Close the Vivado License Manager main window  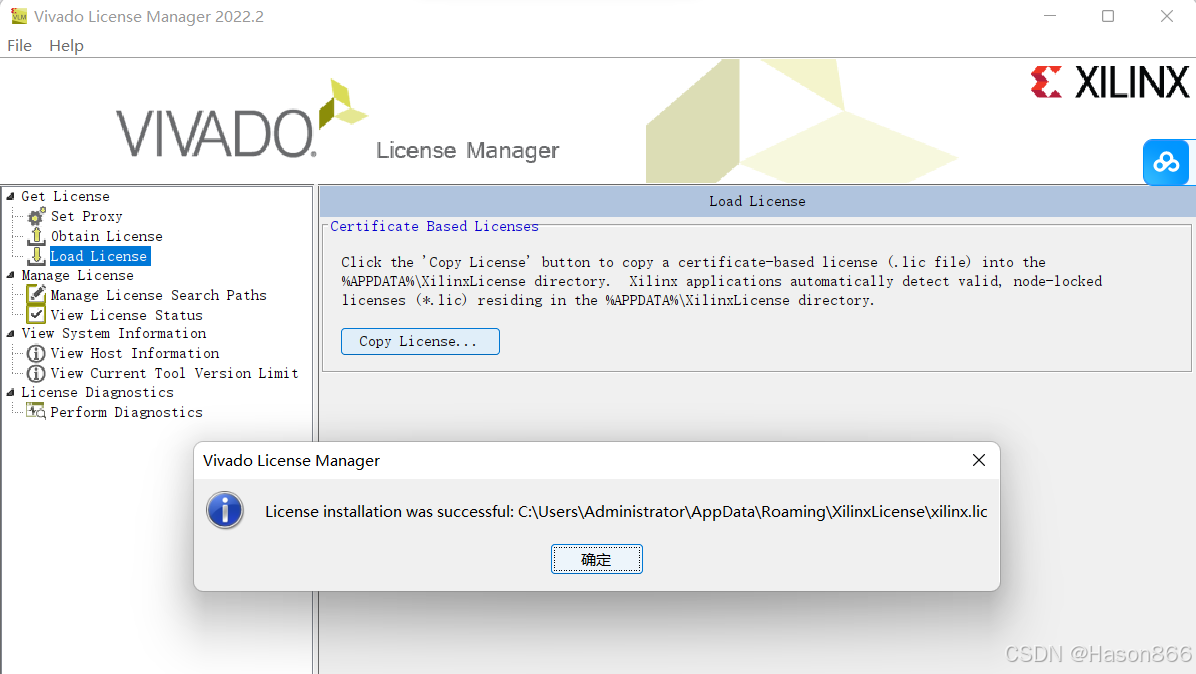point(1166,16)
